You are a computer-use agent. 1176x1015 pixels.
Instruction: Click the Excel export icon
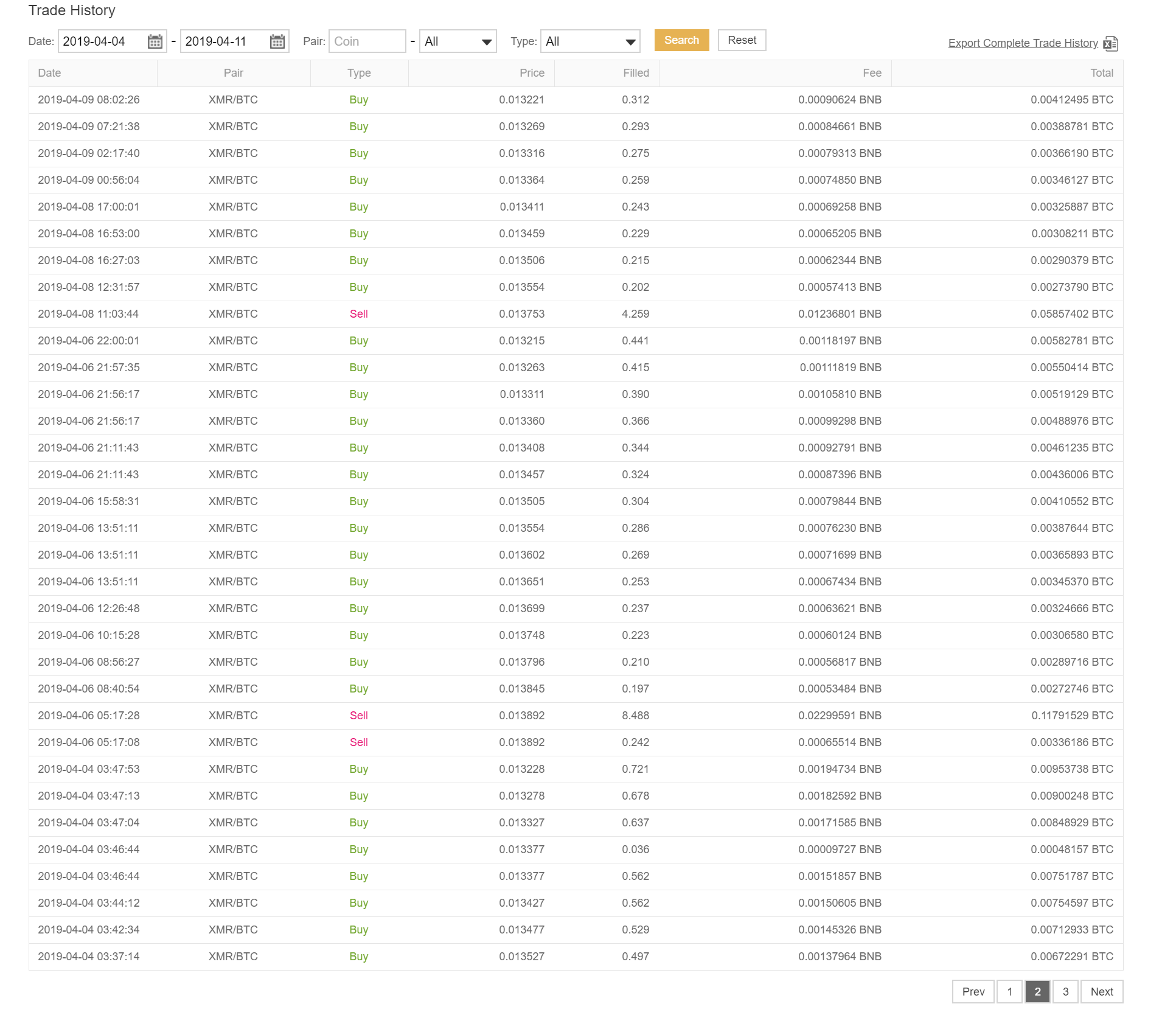coord(1110,43)
